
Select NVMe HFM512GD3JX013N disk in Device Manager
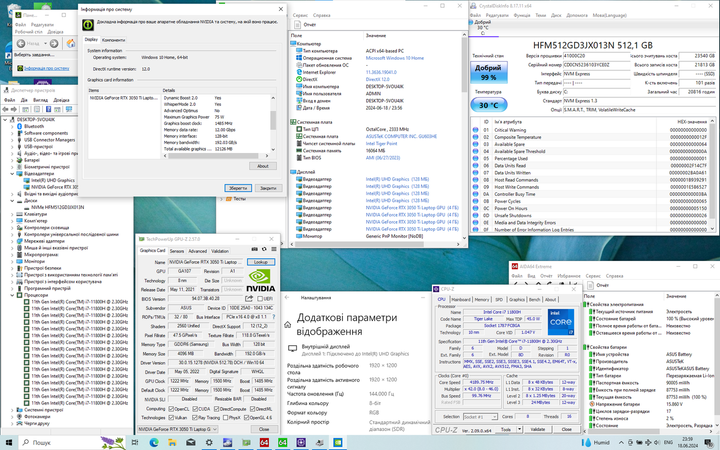click(x=57, y=208)
